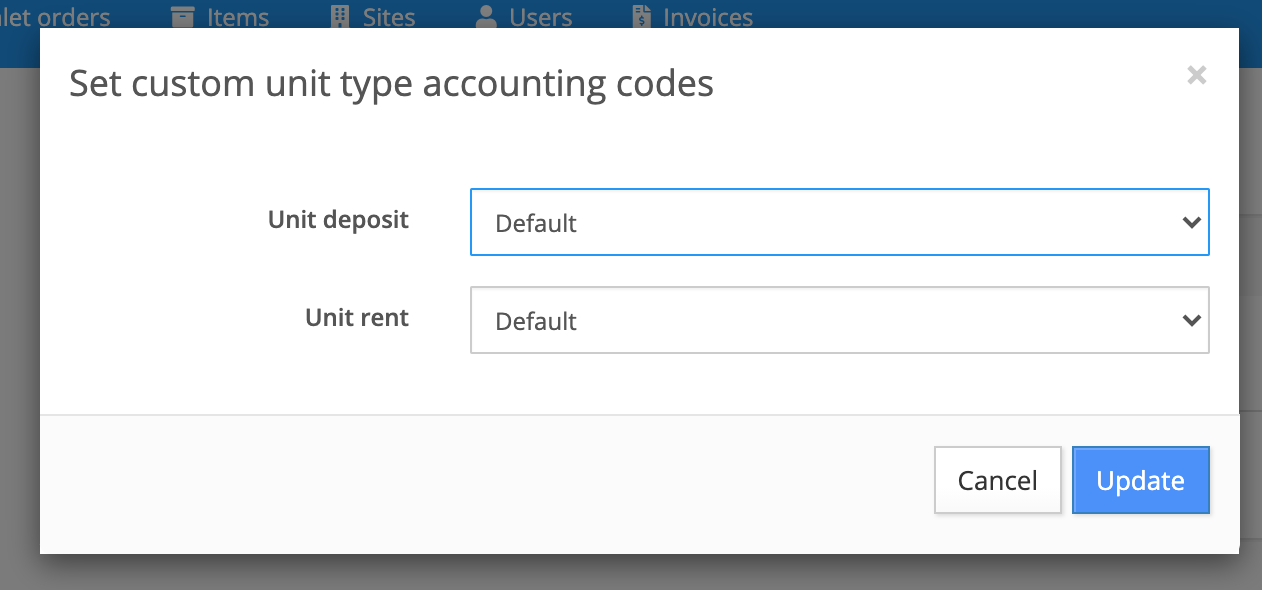Expand the deposit accounting code selector
1262x590 pixels.
[840, 221]
